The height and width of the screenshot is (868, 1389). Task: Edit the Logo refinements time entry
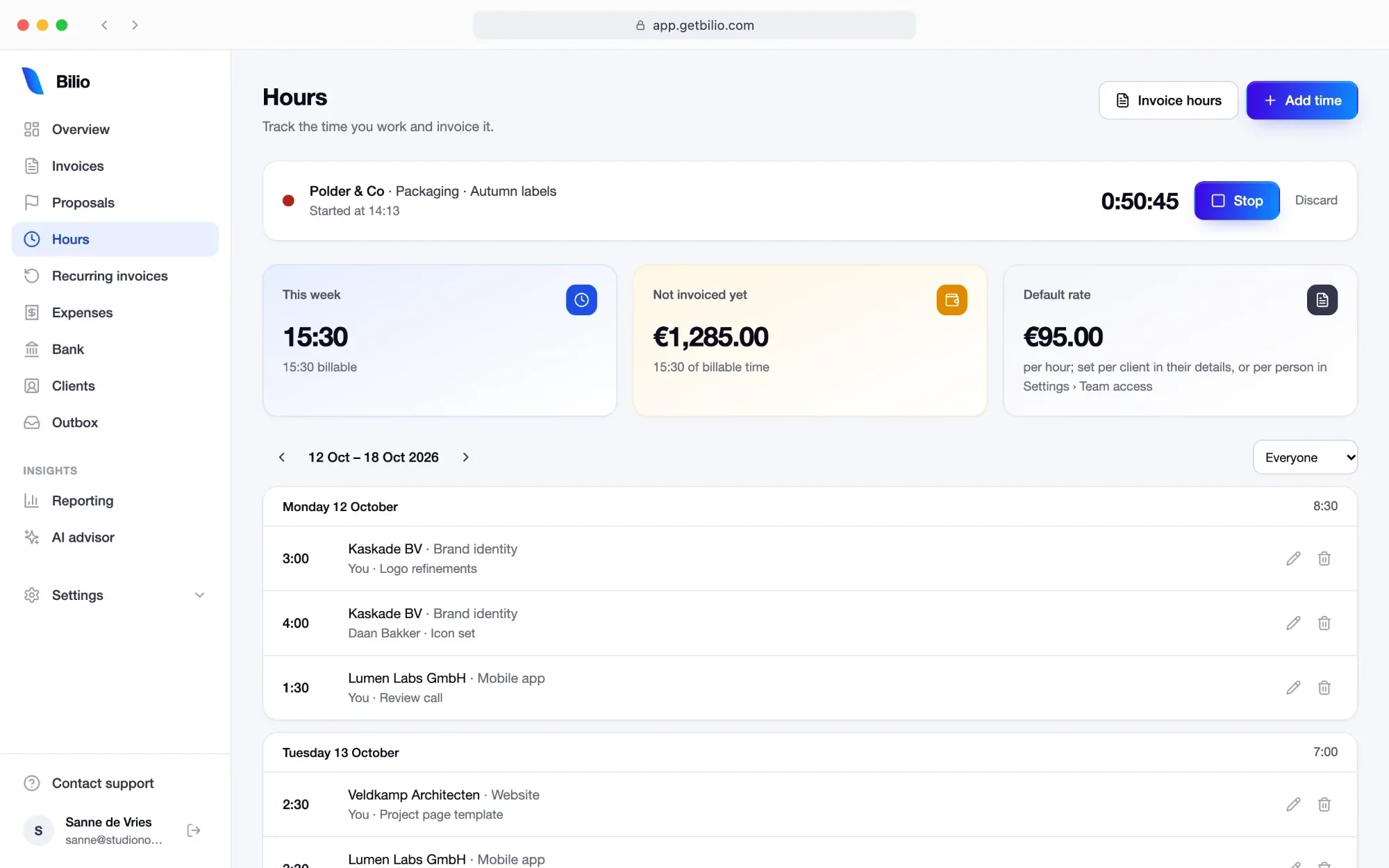[1293, 558]
